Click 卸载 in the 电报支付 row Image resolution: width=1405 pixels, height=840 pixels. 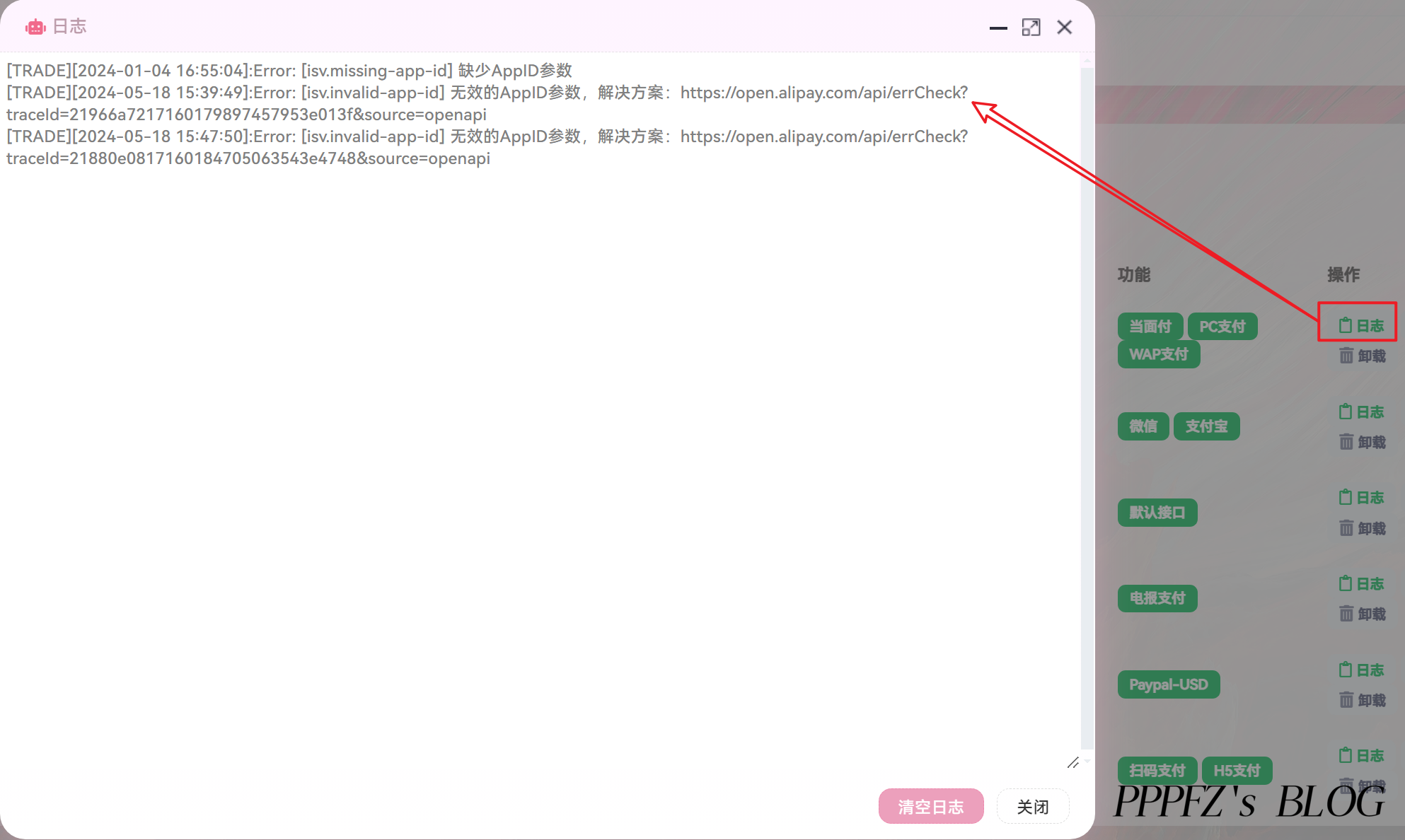pyautogui.click(x=1363, y=614)
